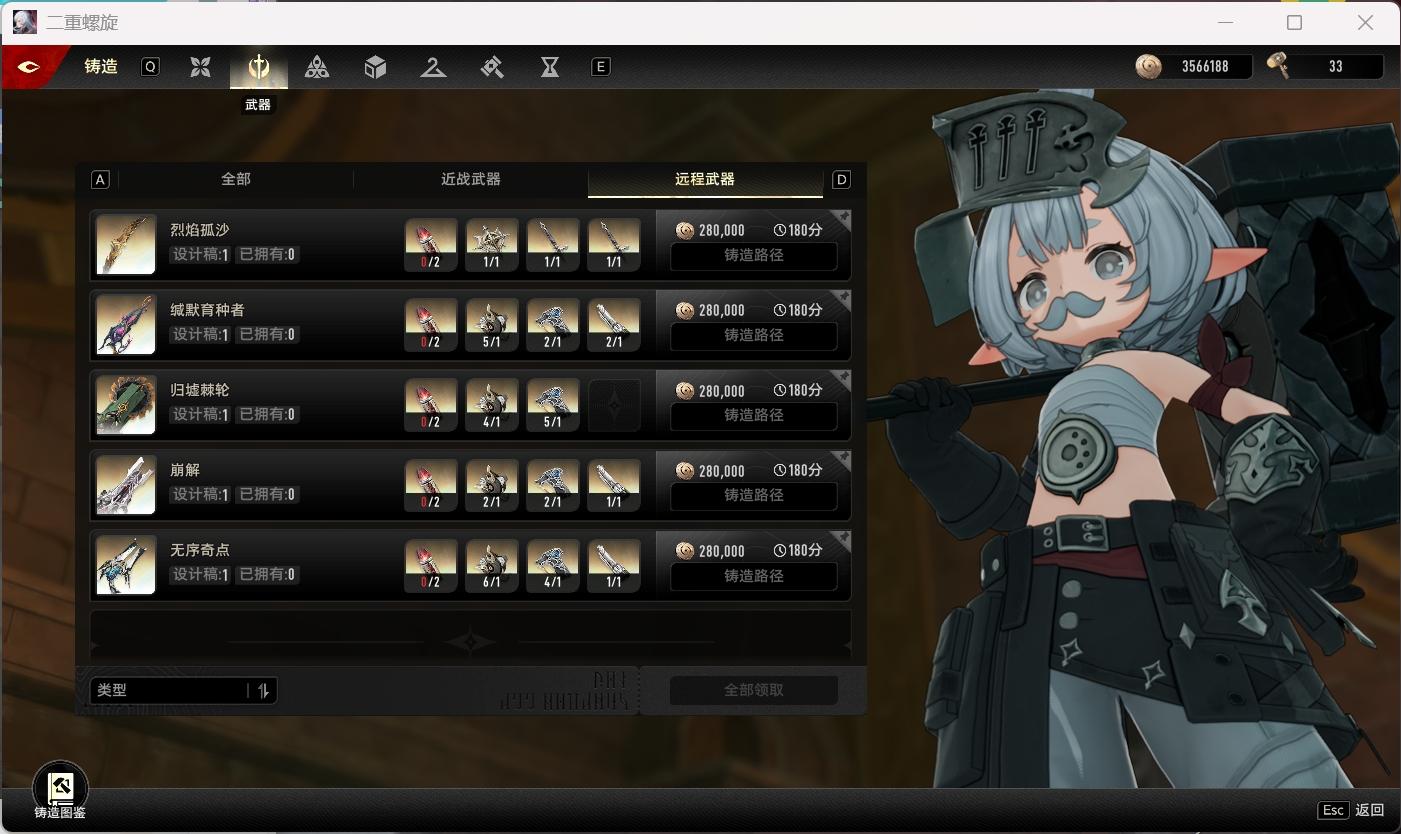Select the clothes hanger category icon
The height and width of the screenshot is (834, 1401).
[x=433, y=67]
